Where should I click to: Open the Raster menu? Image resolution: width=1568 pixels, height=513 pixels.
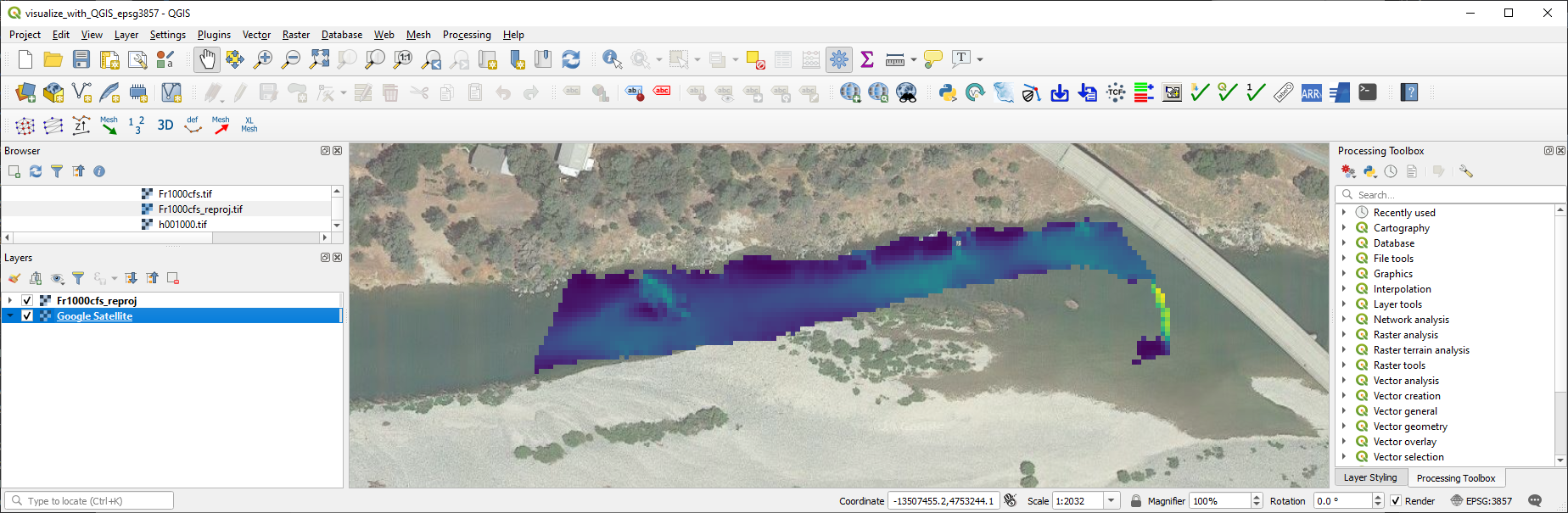[296, 35]
